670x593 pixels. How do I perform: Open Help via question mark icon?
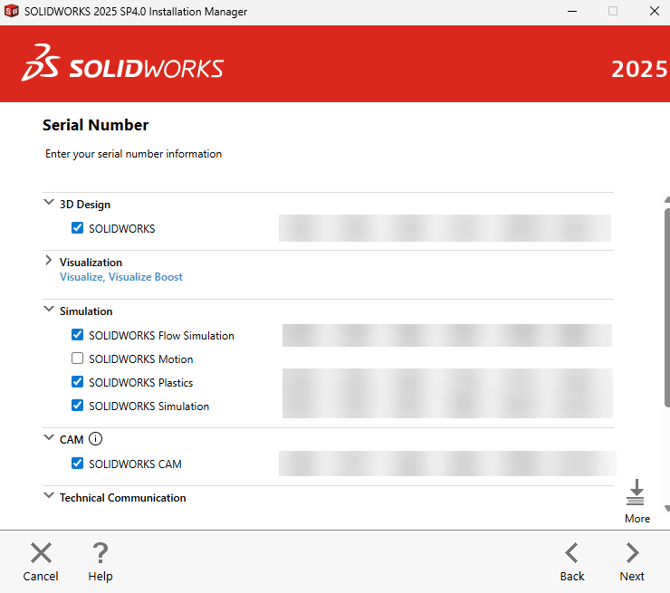(100, 553)
